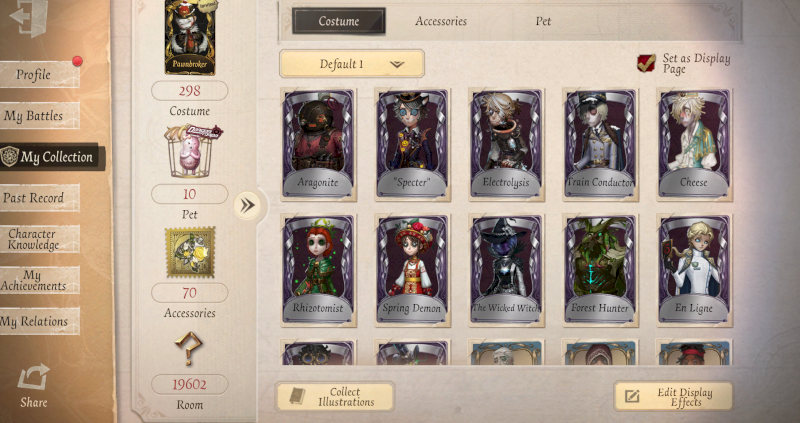Toggle the Set as Display Page checkbox
The image size is (800, 423).
coord(646,63)
